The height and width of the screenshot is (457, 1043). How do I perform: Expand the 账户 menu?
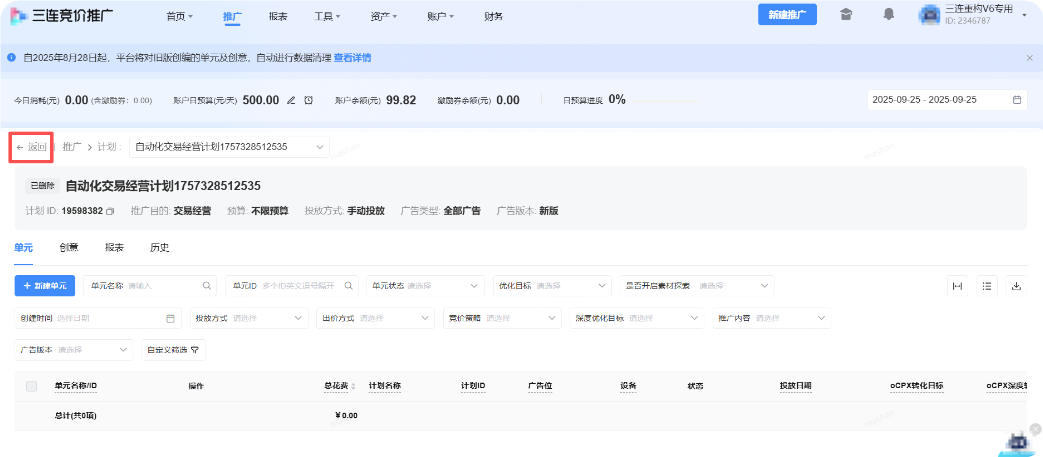tap(440, 16)
